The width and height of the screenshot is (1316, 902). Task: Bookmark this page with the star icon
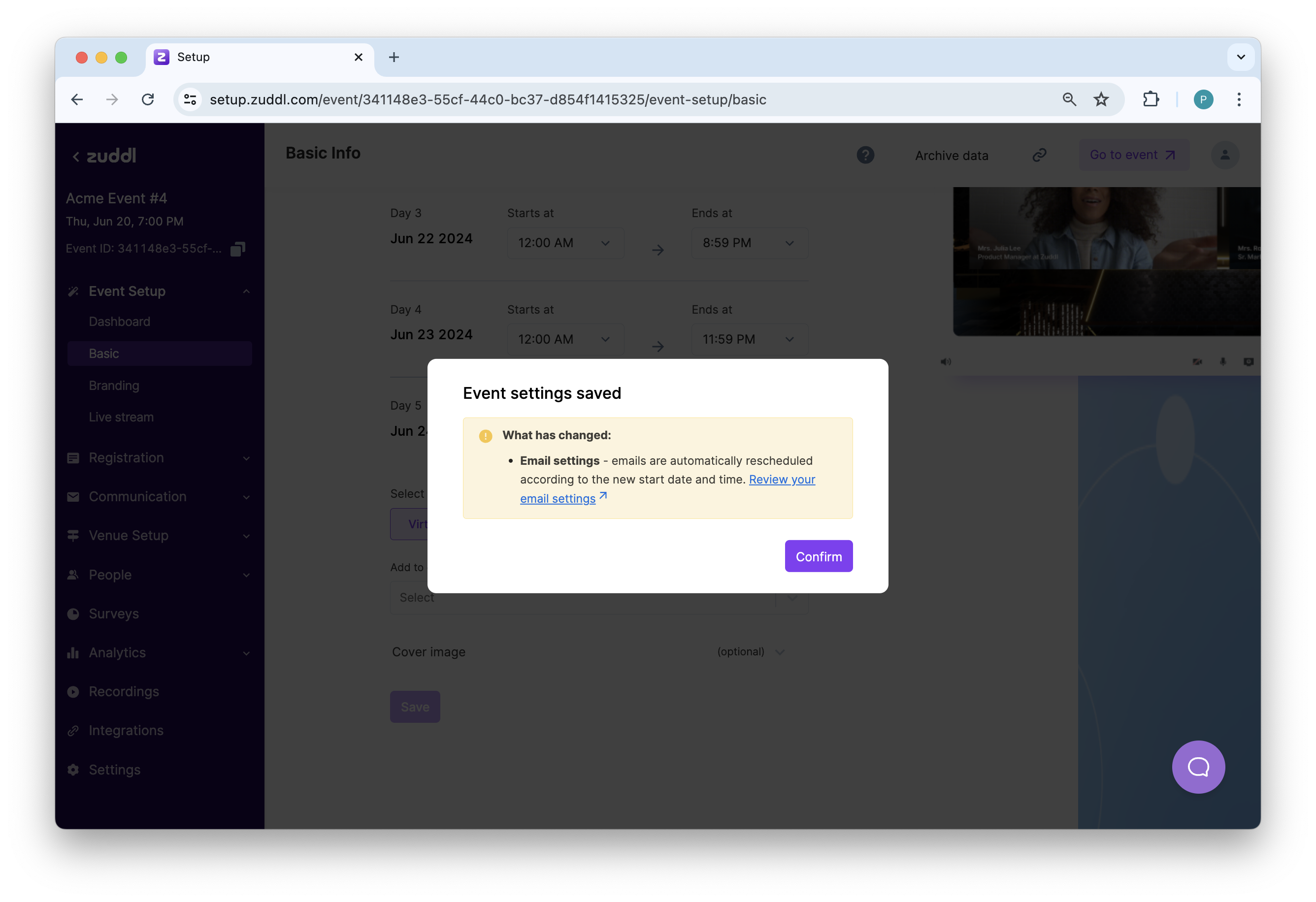coord(1101,99)
